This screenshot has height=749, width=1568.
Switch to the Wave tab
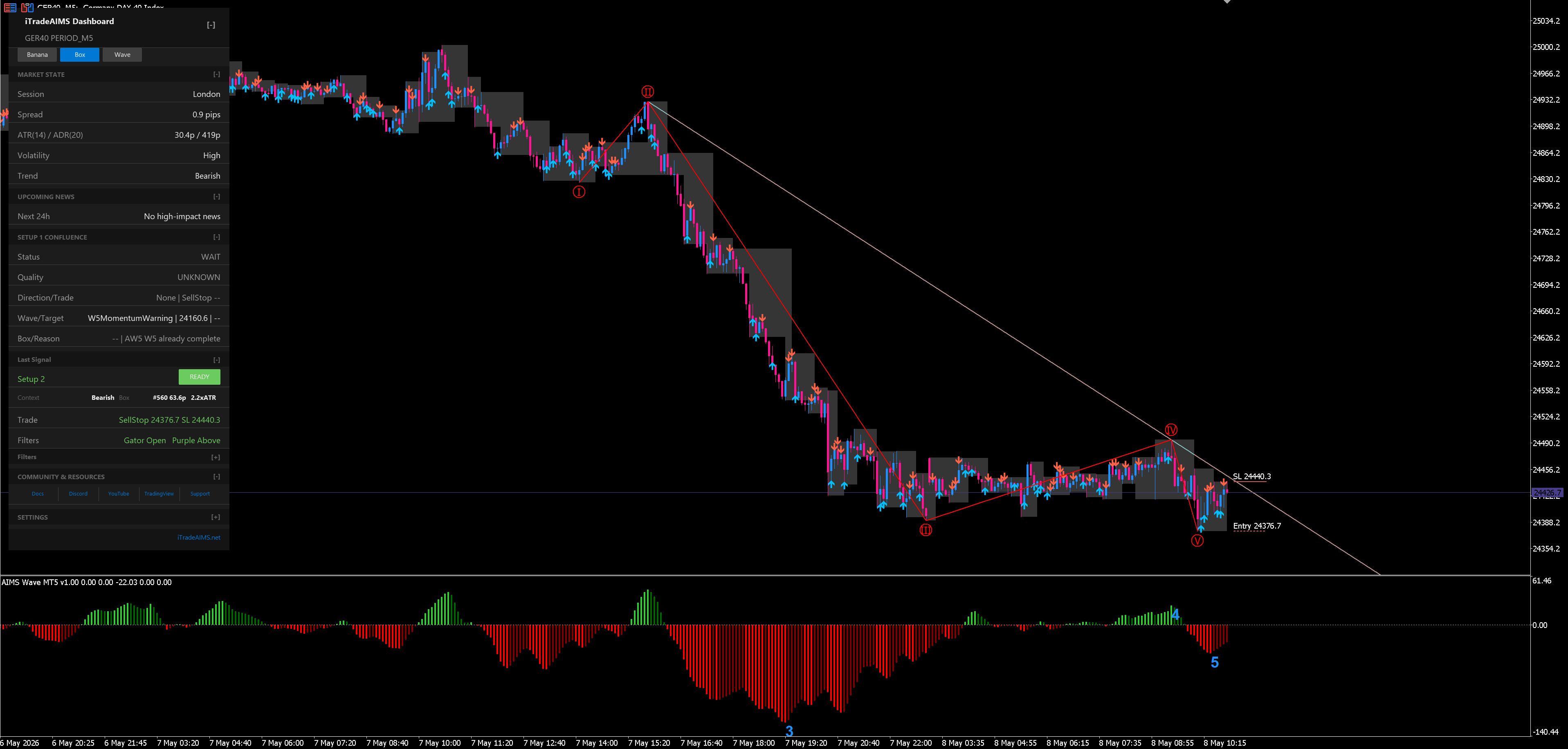tap(122, 55)
